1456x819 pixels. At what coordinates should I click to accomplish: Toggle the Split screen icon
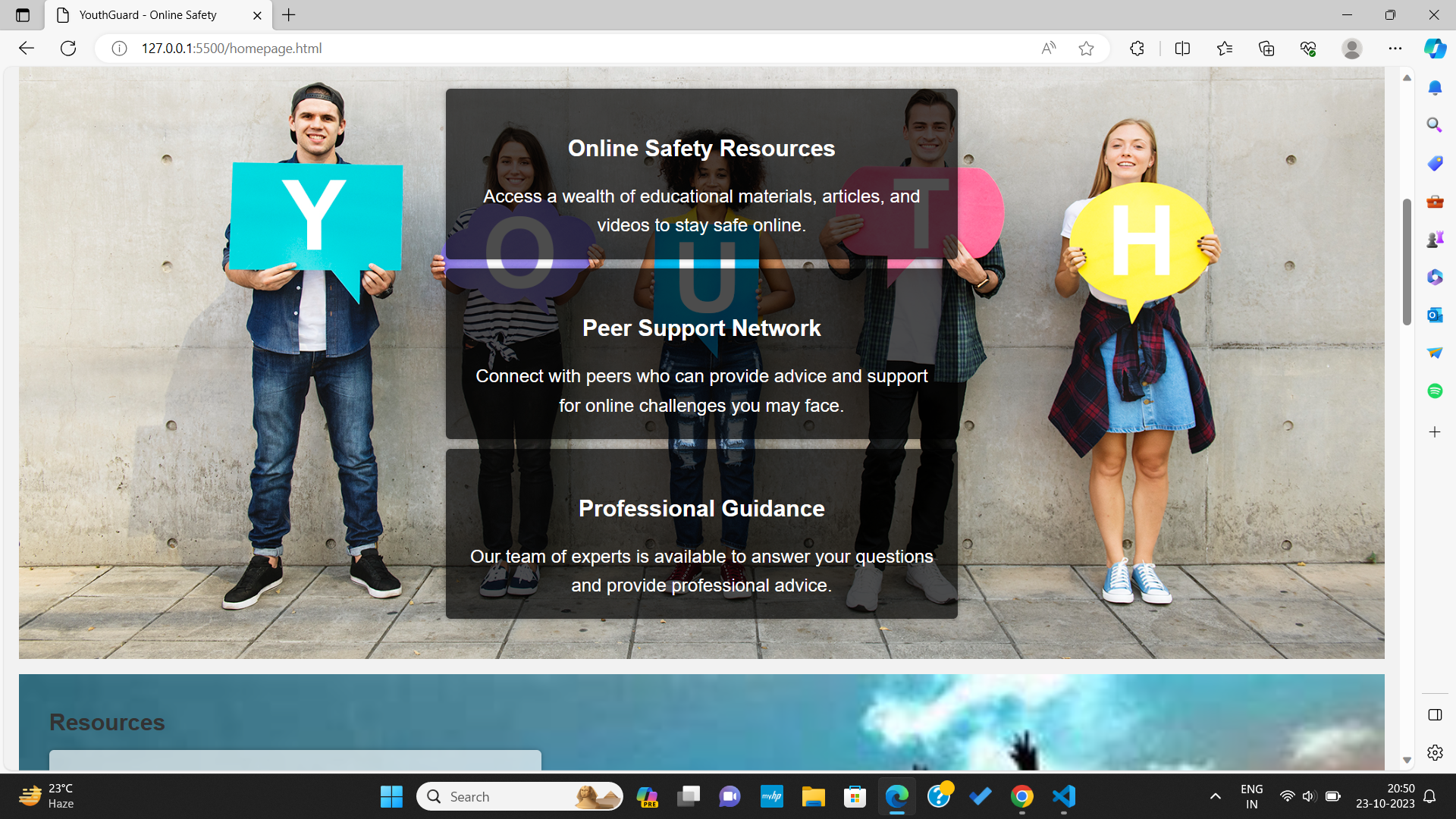click(1182, 49)
